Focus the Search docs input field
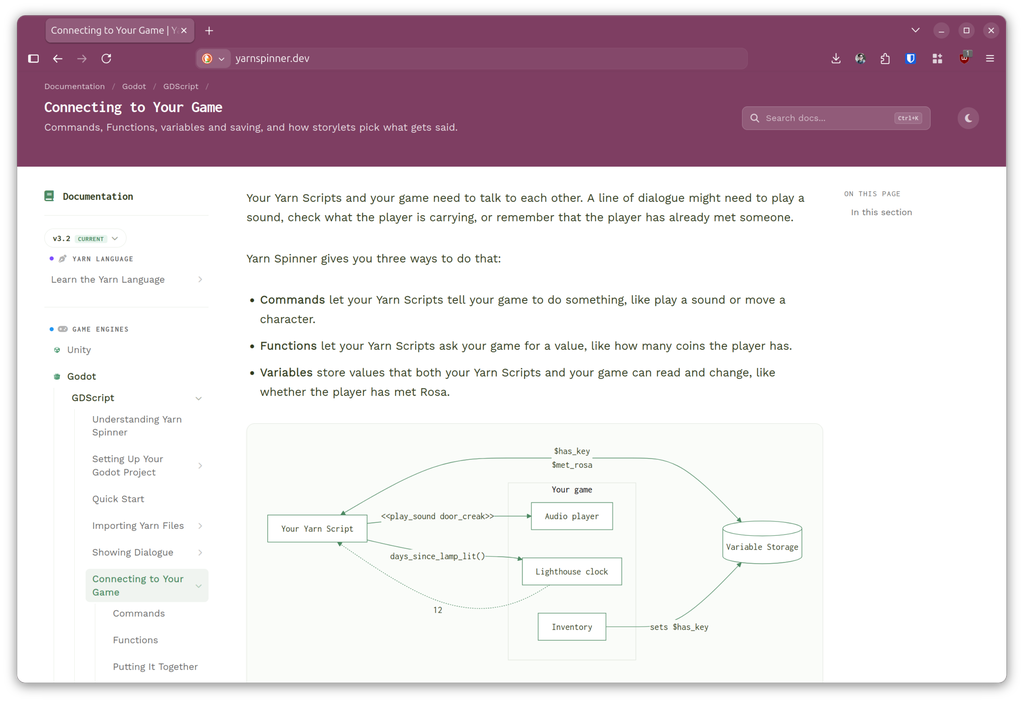 pos(835,118)
